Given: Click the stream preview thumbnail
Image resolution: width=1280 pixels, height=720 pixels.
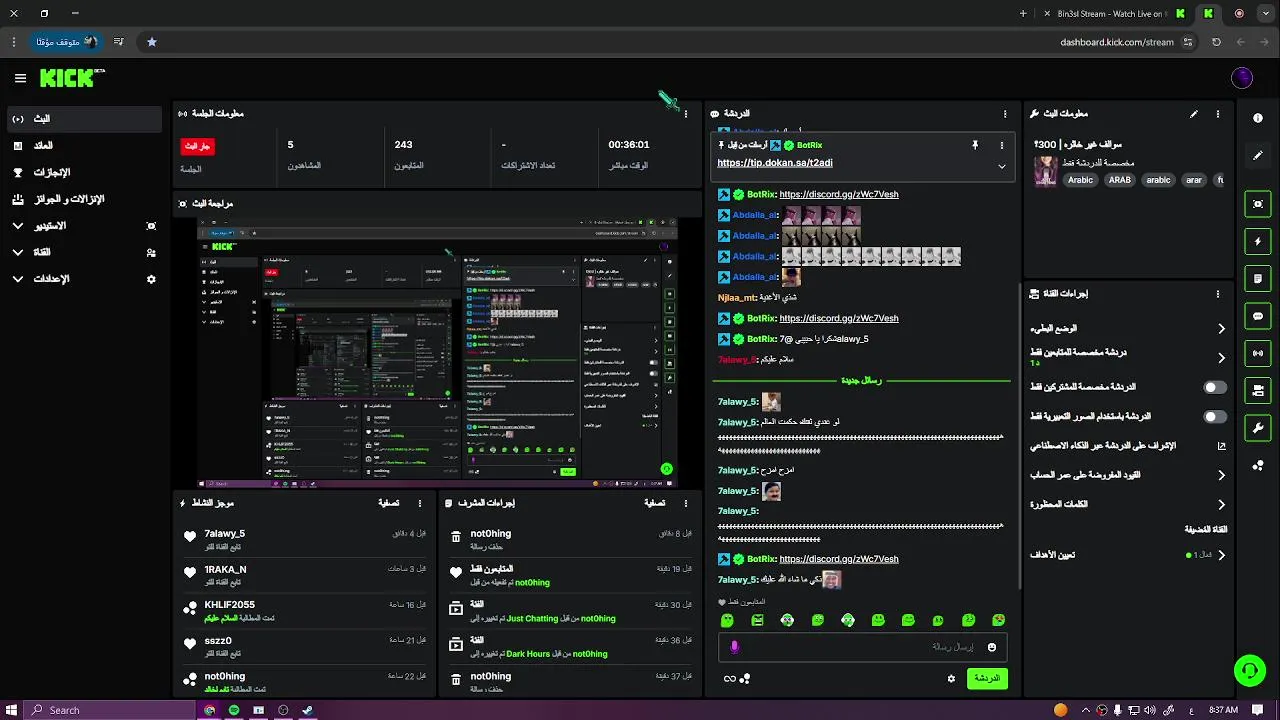Looking at the screenshot, I should 437,353.
